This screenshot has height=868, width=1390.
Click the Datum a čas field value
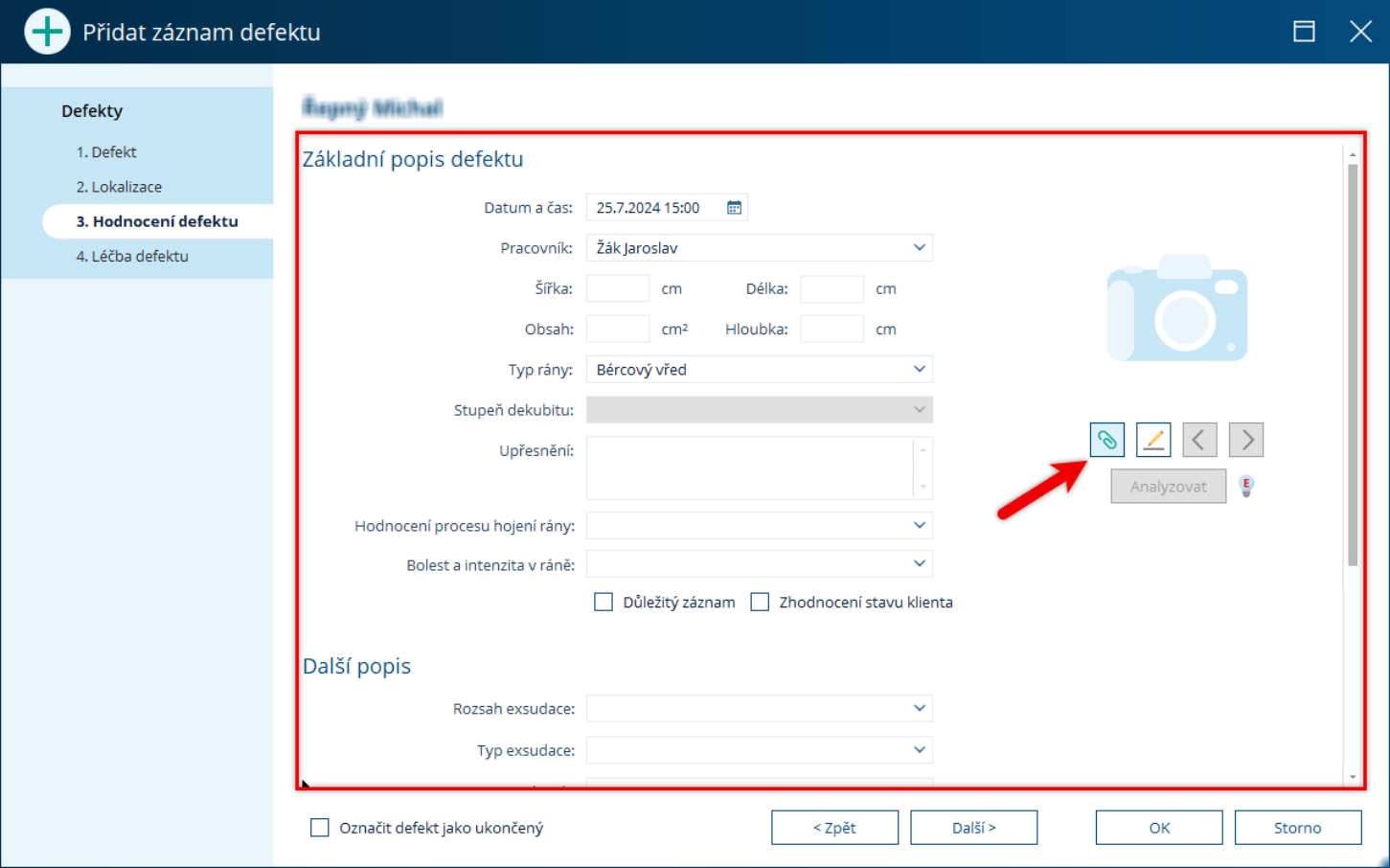tap(648, 208)
